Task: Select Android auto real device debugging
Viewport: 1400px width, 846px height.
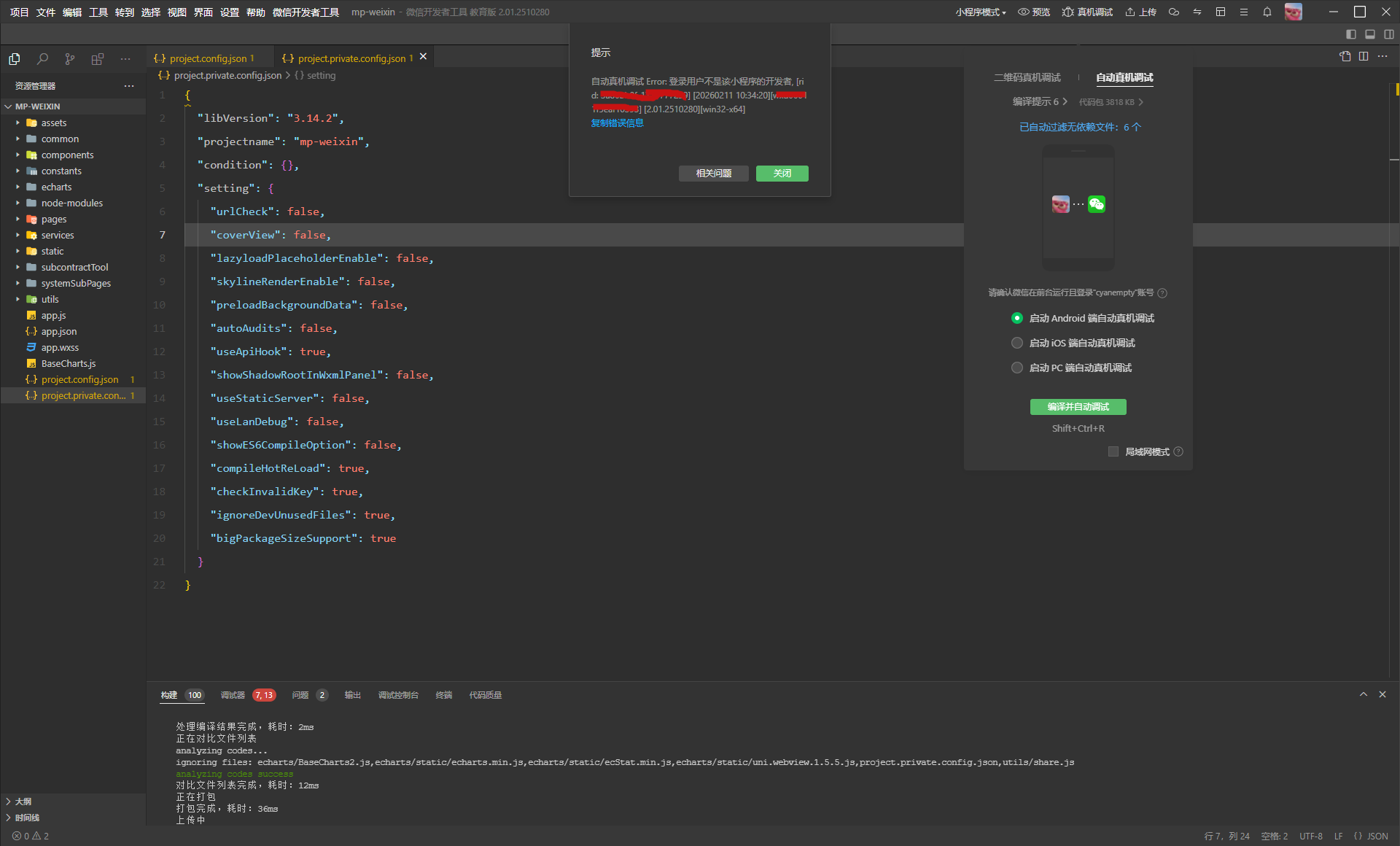Action: pyautogui.click(x=1017, y=318)
